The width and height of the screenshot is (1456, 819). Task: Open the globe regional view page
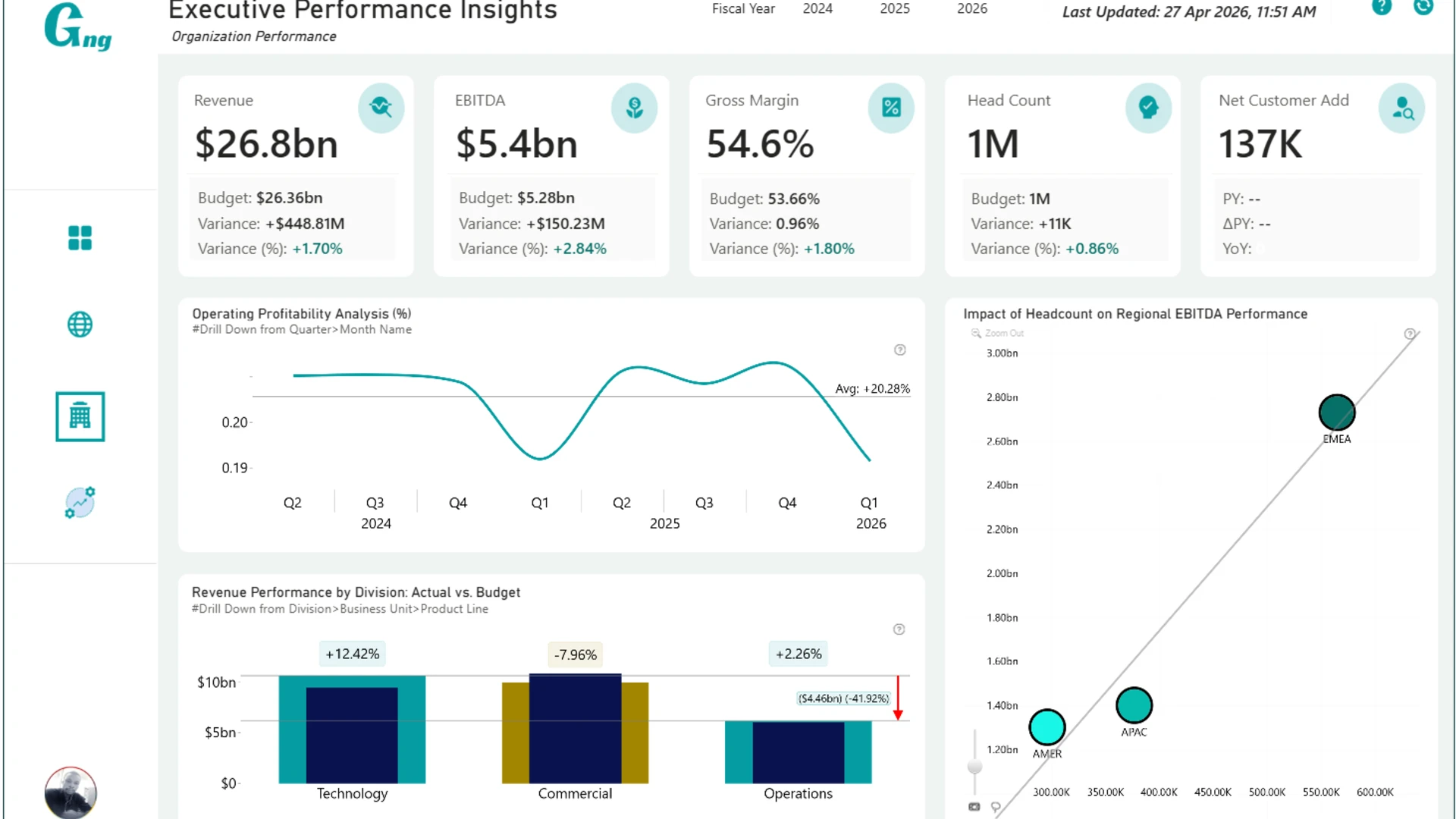(x=80, y=325)
